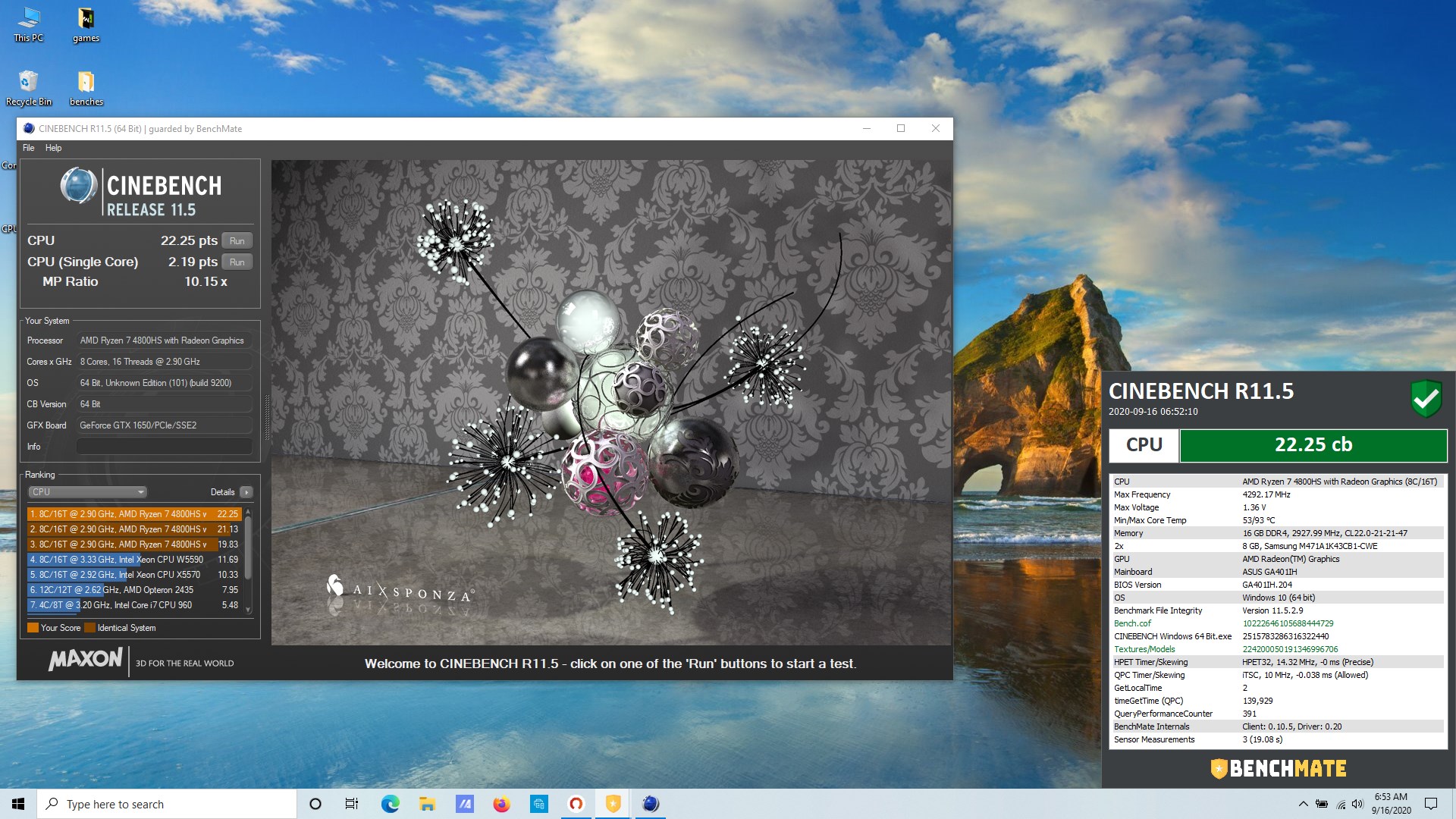The height and width of the screenshot is (819, 1456).
Task: Click the BenchMate logo at panel bottom
Action: click(x=1278, y=768)
